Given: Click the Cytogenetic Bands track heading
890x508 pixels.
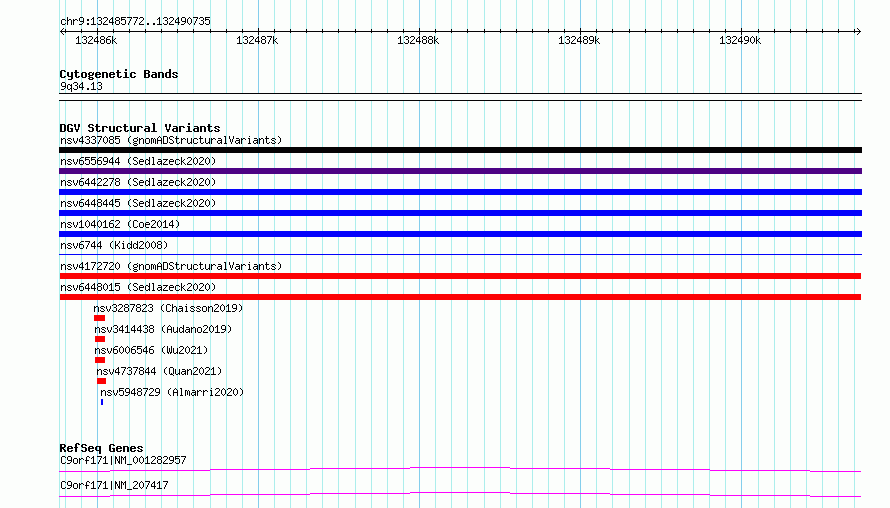Looking at the screenshot, I should tap(119, 74).
